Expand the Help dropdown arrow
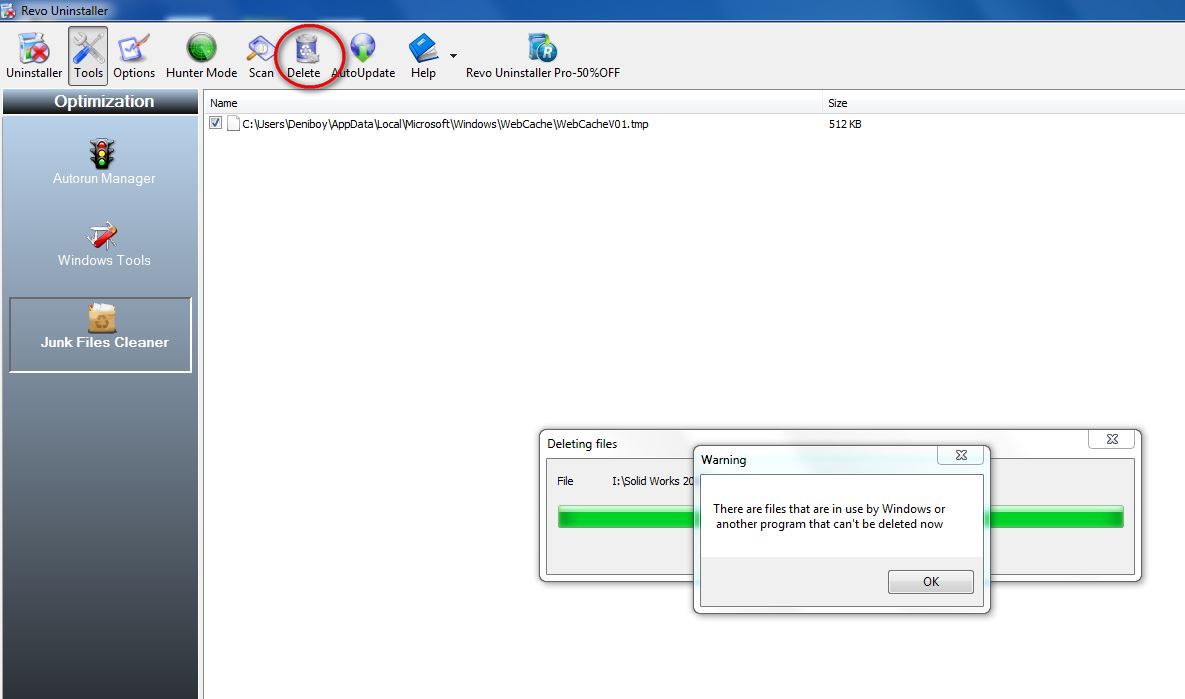 pyautogui.click(x=453, y=56)
